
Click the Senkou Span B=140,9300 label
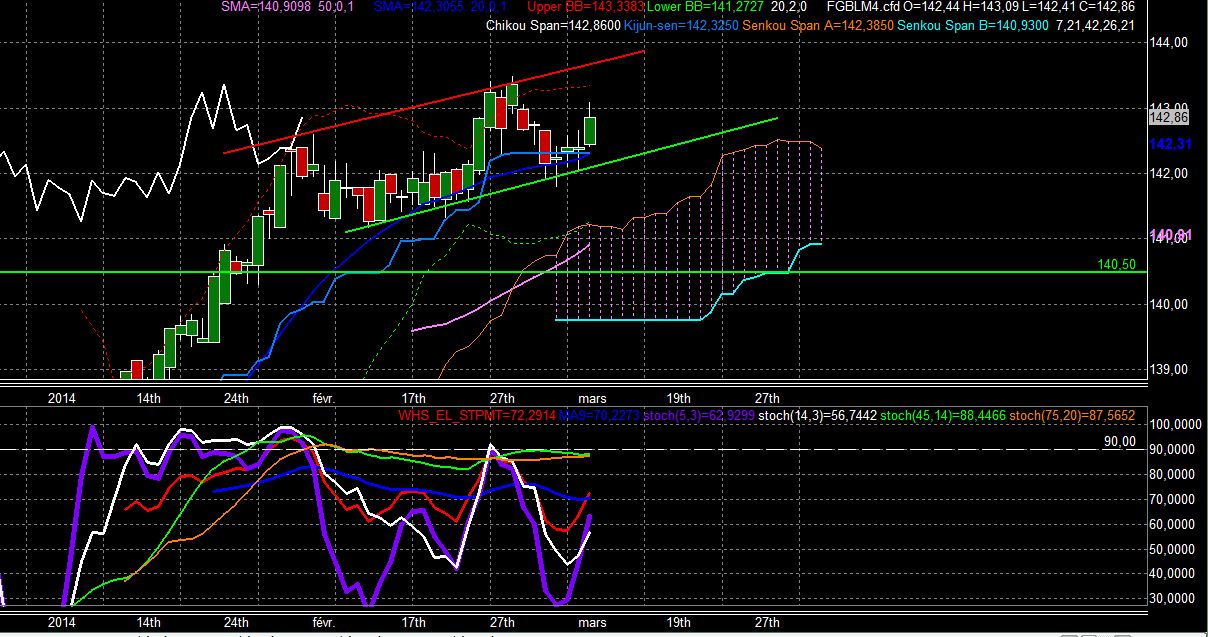[x=974, y=25]
